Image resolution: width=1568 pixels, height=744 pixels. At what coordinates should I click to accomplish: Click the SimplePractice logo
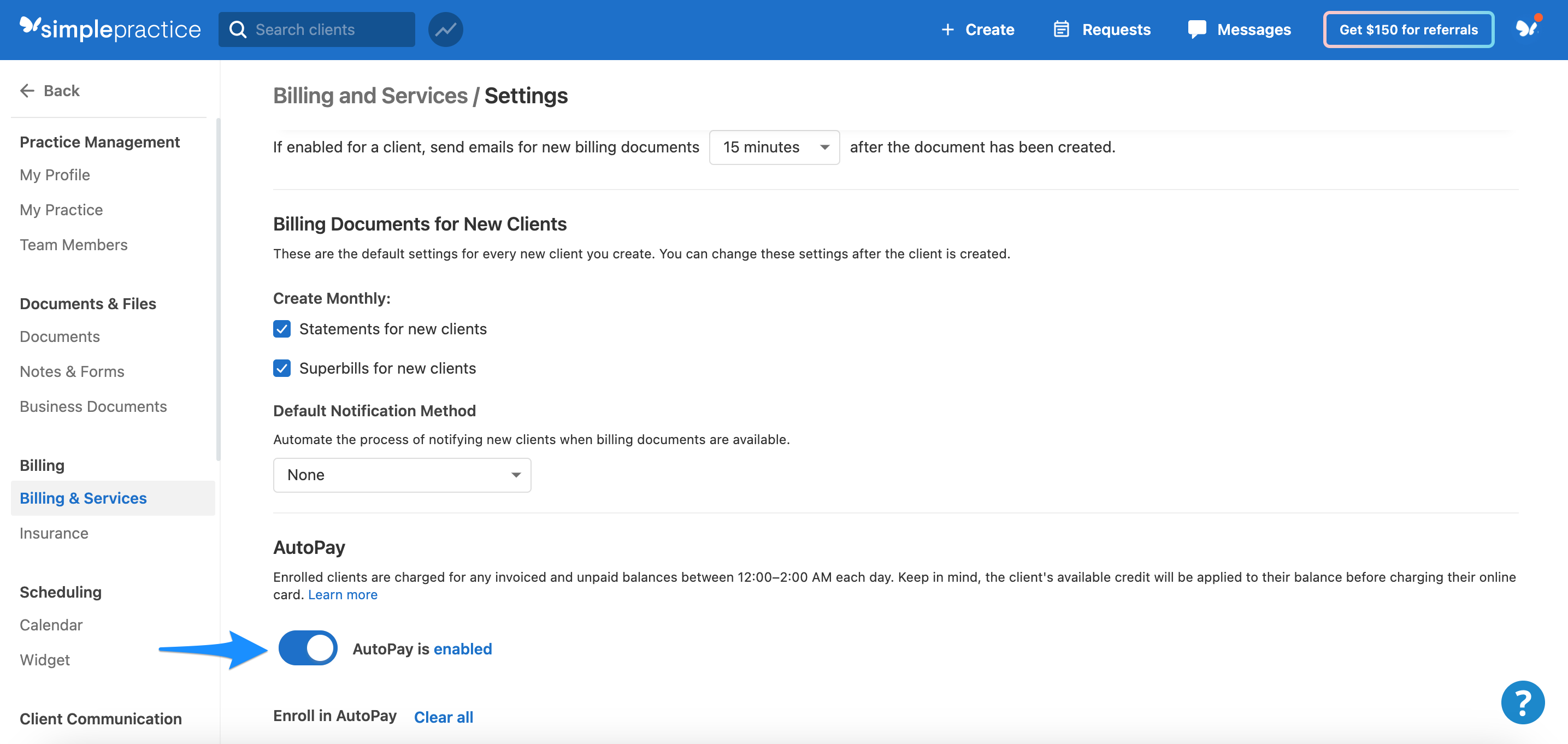110,28
